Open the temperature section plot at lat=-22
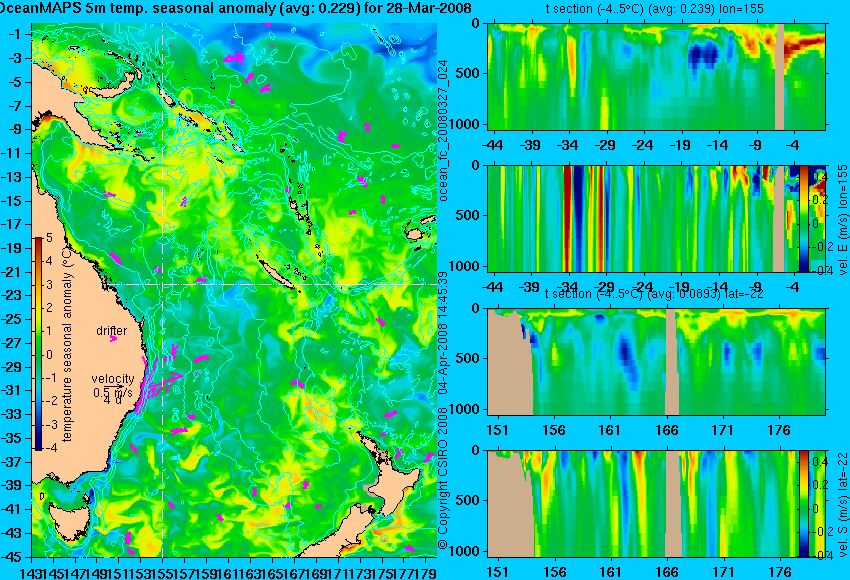850x580 pixels. [657, 362]
